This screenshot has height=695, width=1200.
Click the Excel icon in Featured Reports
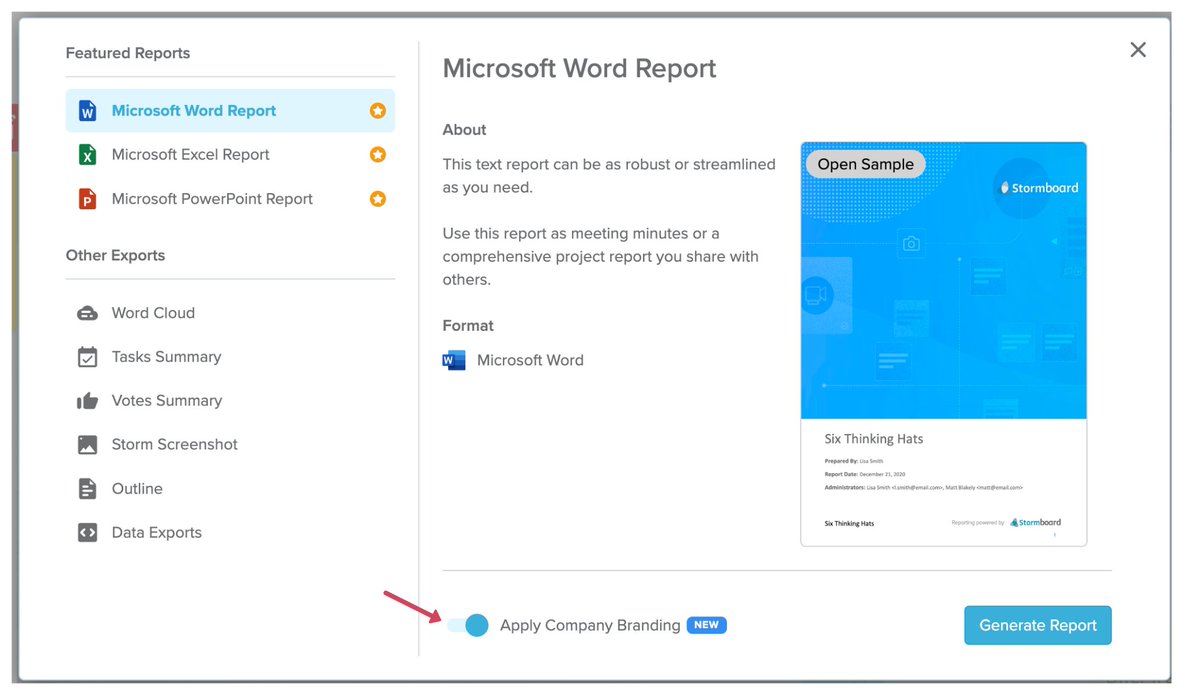pyautogui.click(x=89, y=154)
